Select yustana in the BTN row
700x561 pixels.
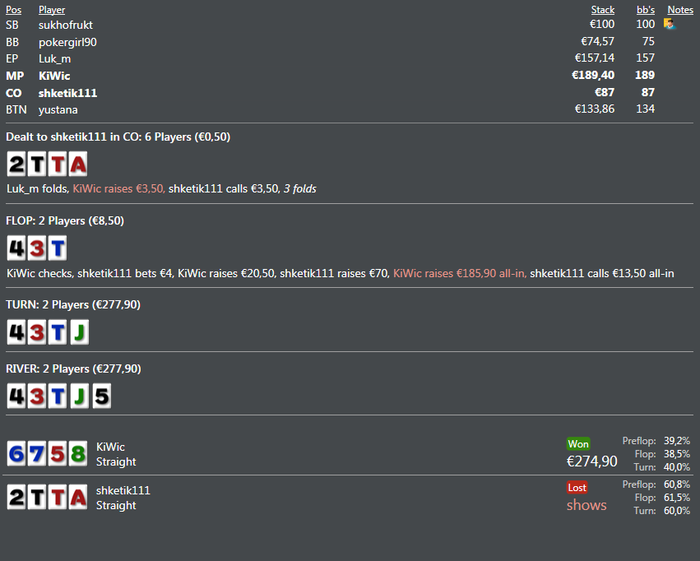click(x=58, y=110)
